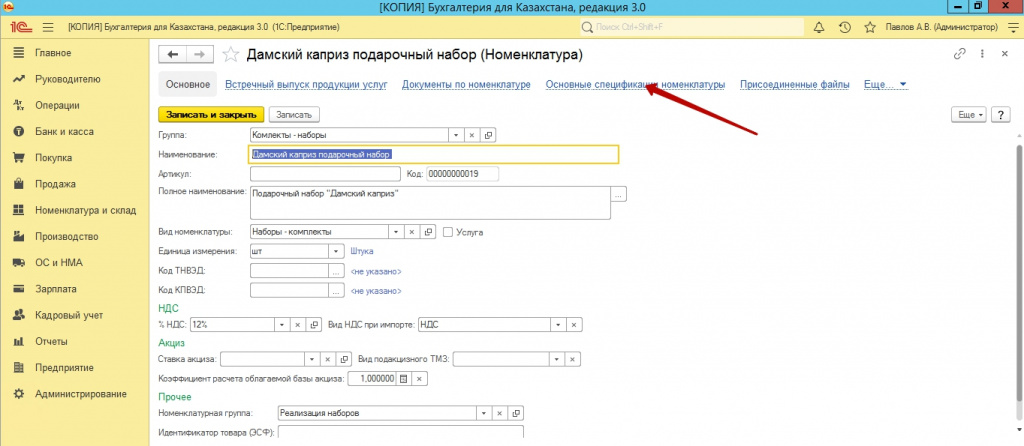Open form's three-dot options menu

982,54
